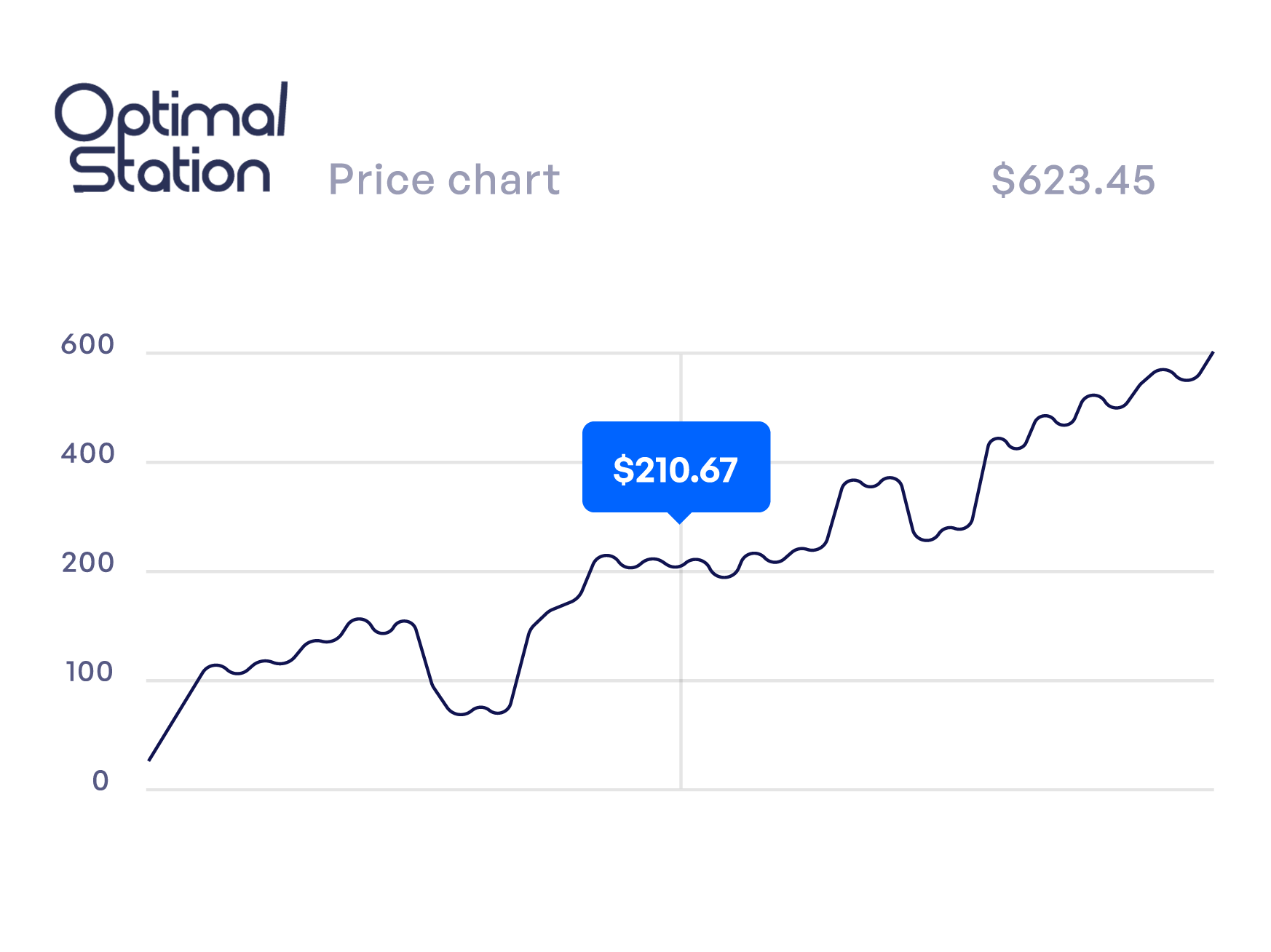Click the small pointer below the tooltip
The width and height of the screenshot is (1271, 952).
(x=679, y=517)
